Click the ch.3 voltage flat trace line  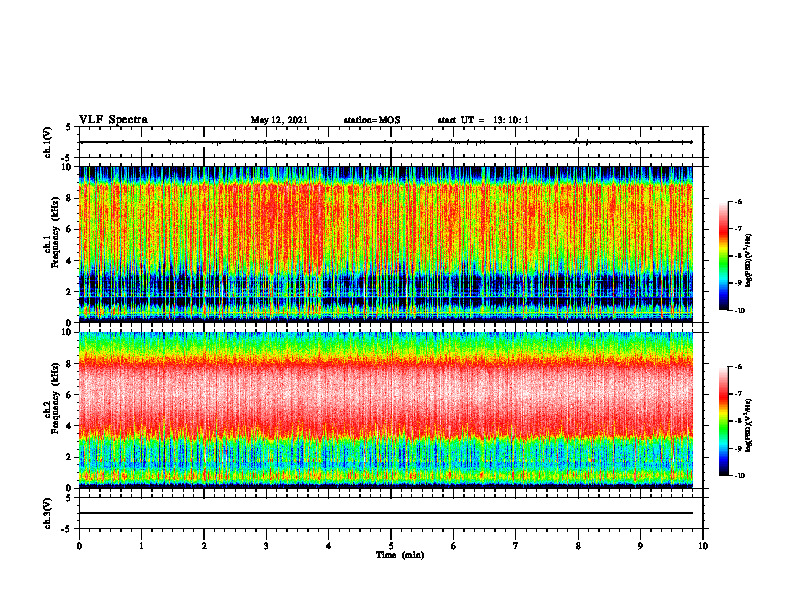tap(386, 513)
